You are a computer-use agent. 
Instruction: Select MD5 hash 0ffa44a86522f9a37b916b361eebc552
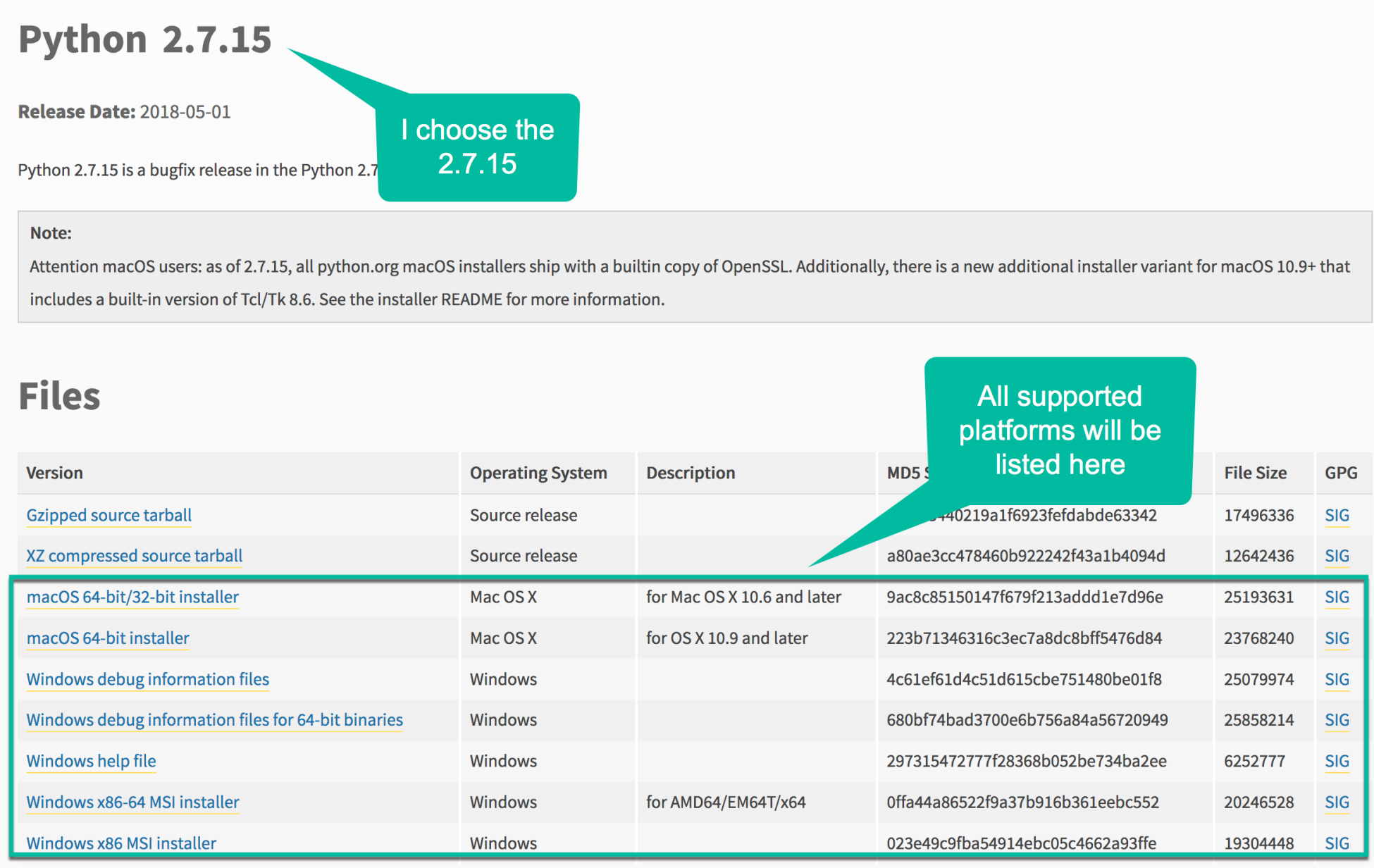(x=1022, y=802)
